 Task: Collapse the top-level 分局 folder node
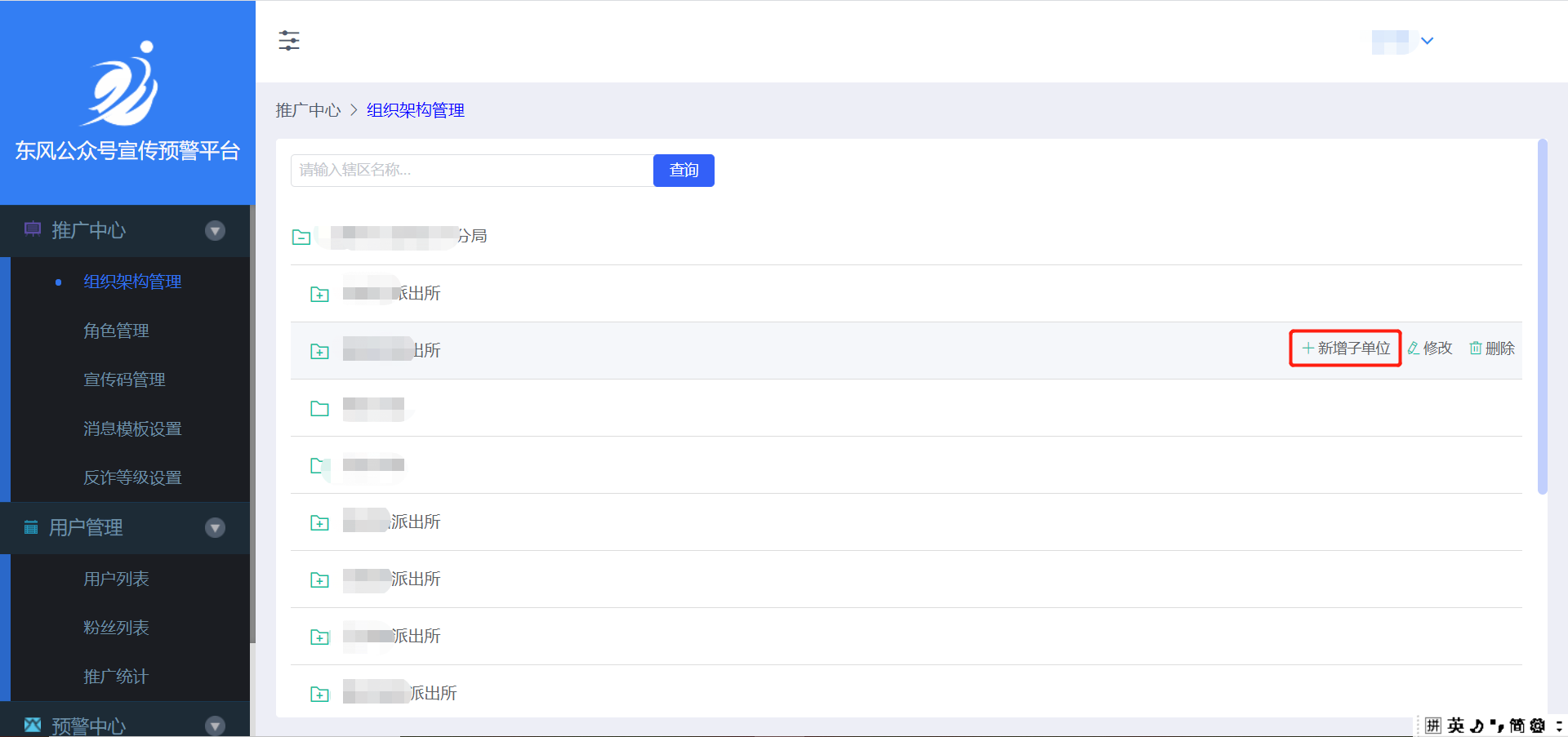[301, 238]
